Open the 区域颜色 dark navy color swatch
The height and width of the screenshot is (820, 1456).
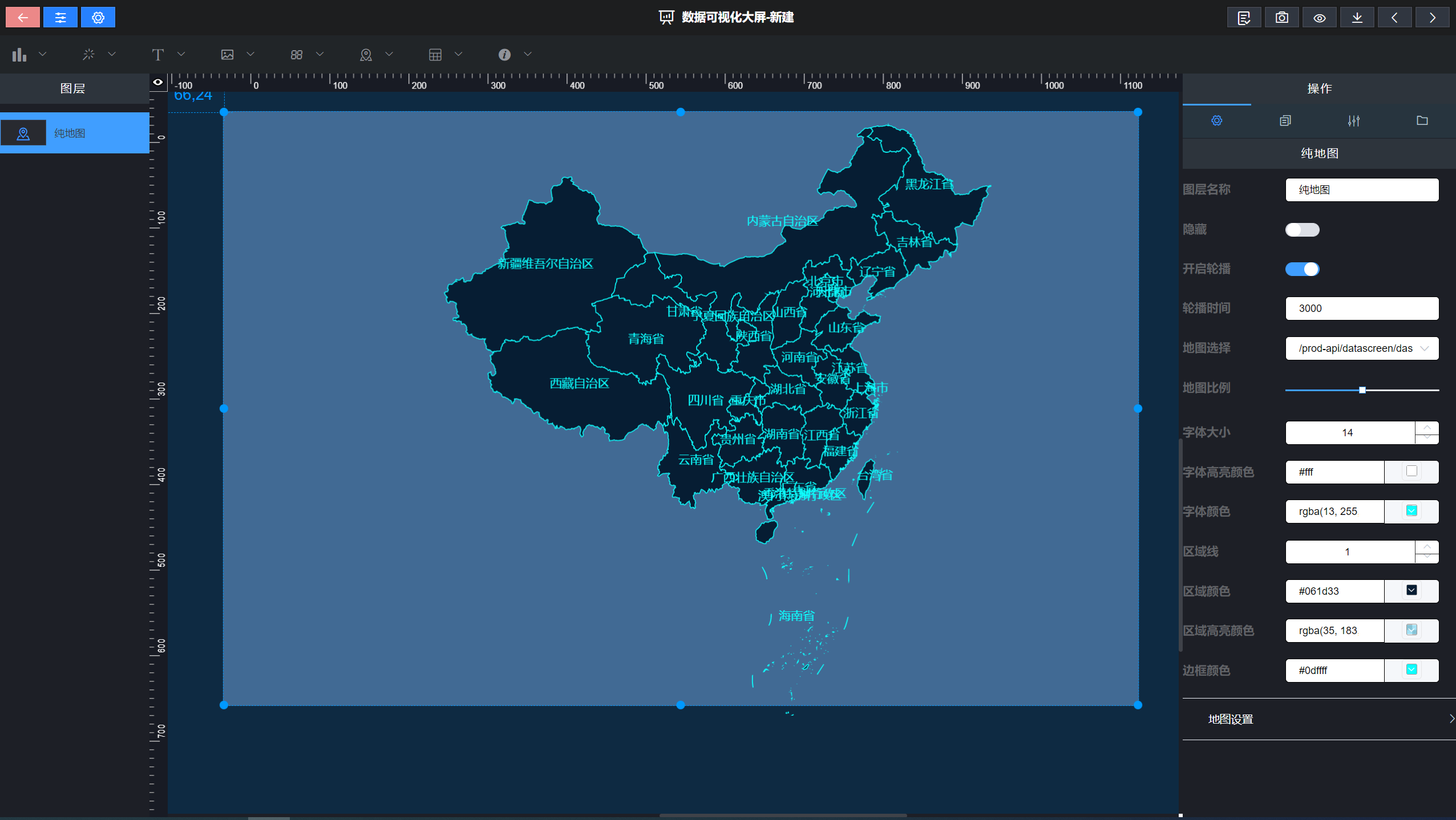click(x=1411, y=590)
